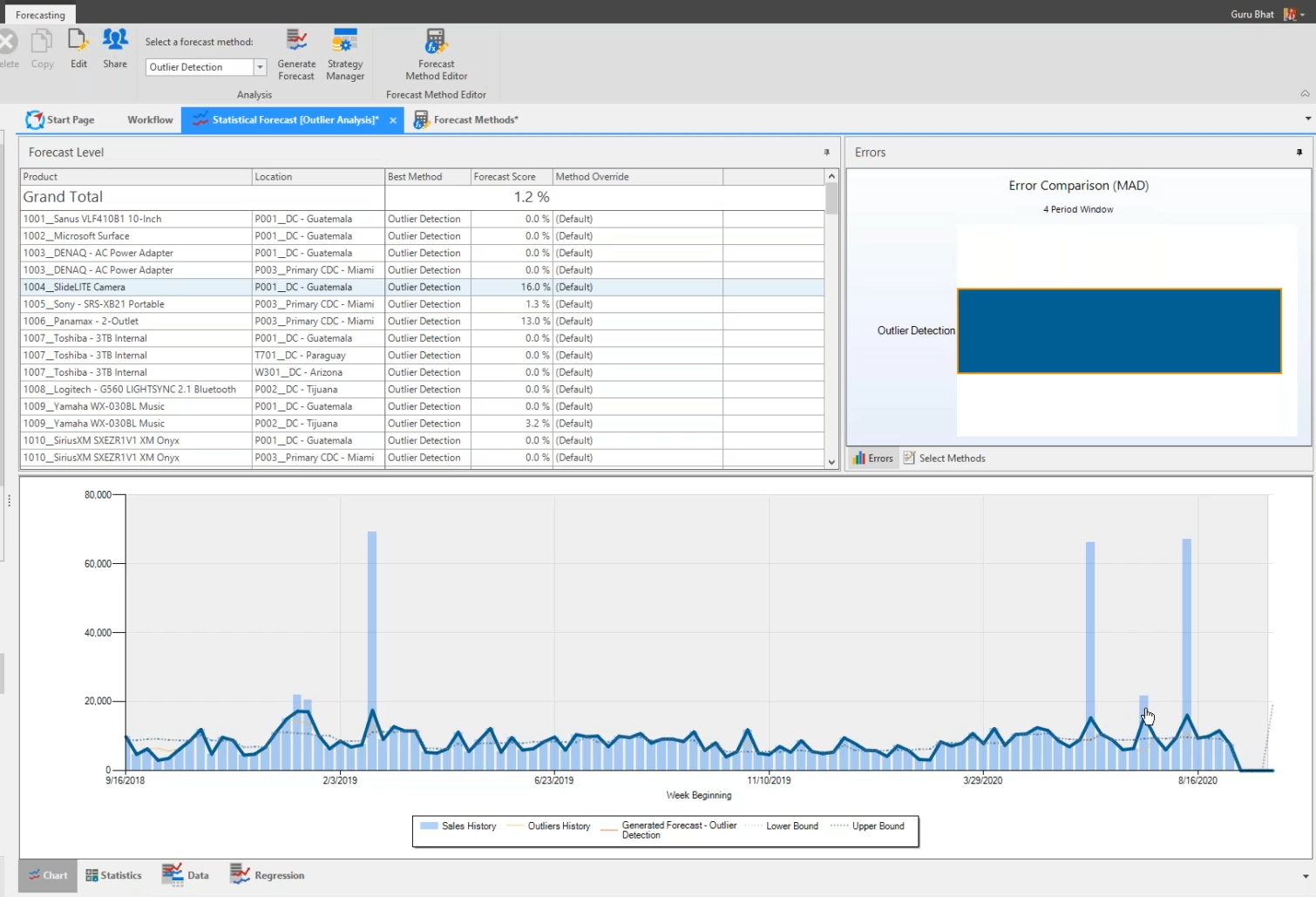
Task: Sort by Forecast Score column header
Action: pos(512,176)
